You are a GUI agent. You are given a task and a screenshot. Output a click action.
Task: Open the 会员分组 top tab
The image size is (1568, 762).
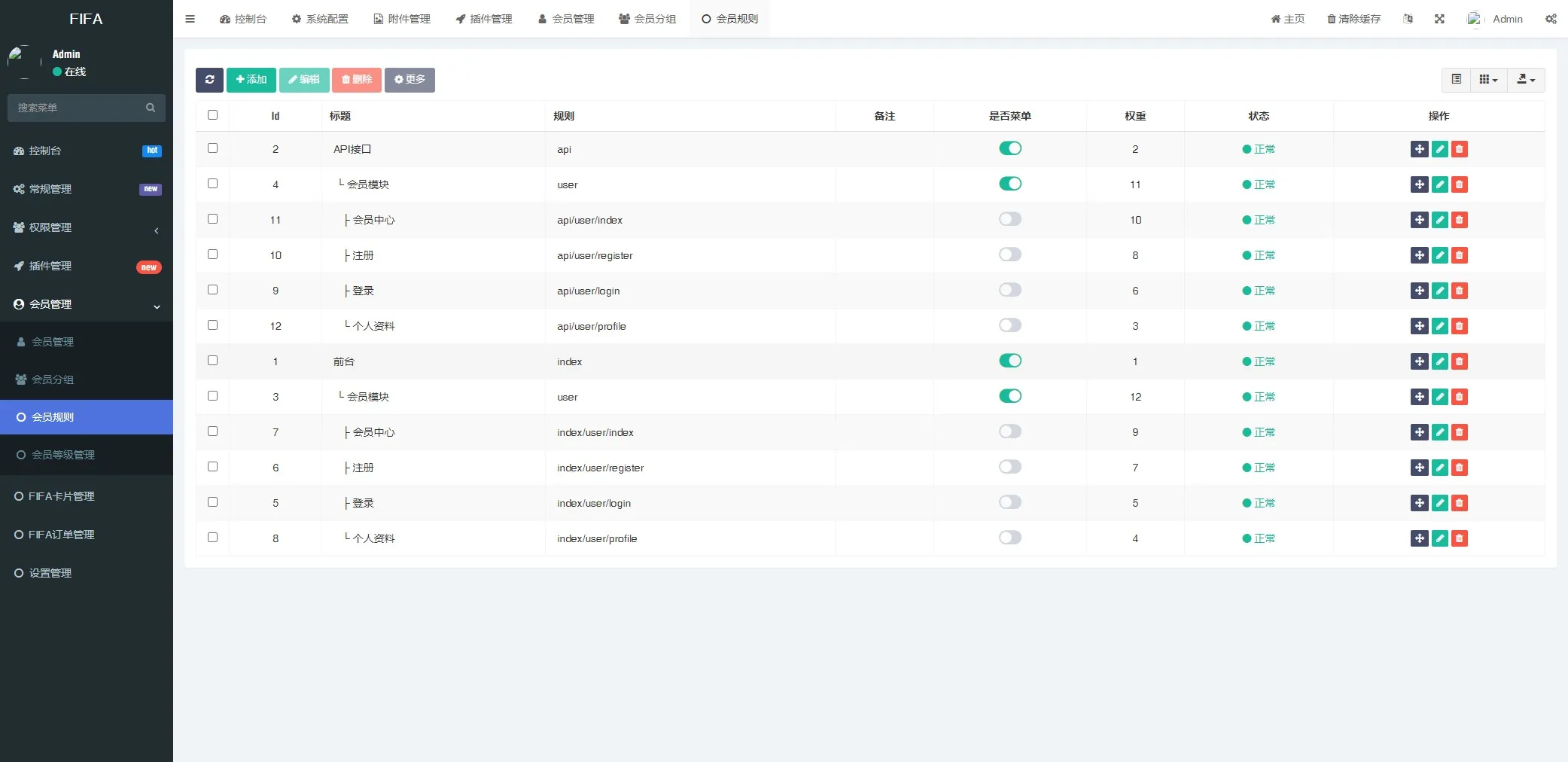(647, 19)
